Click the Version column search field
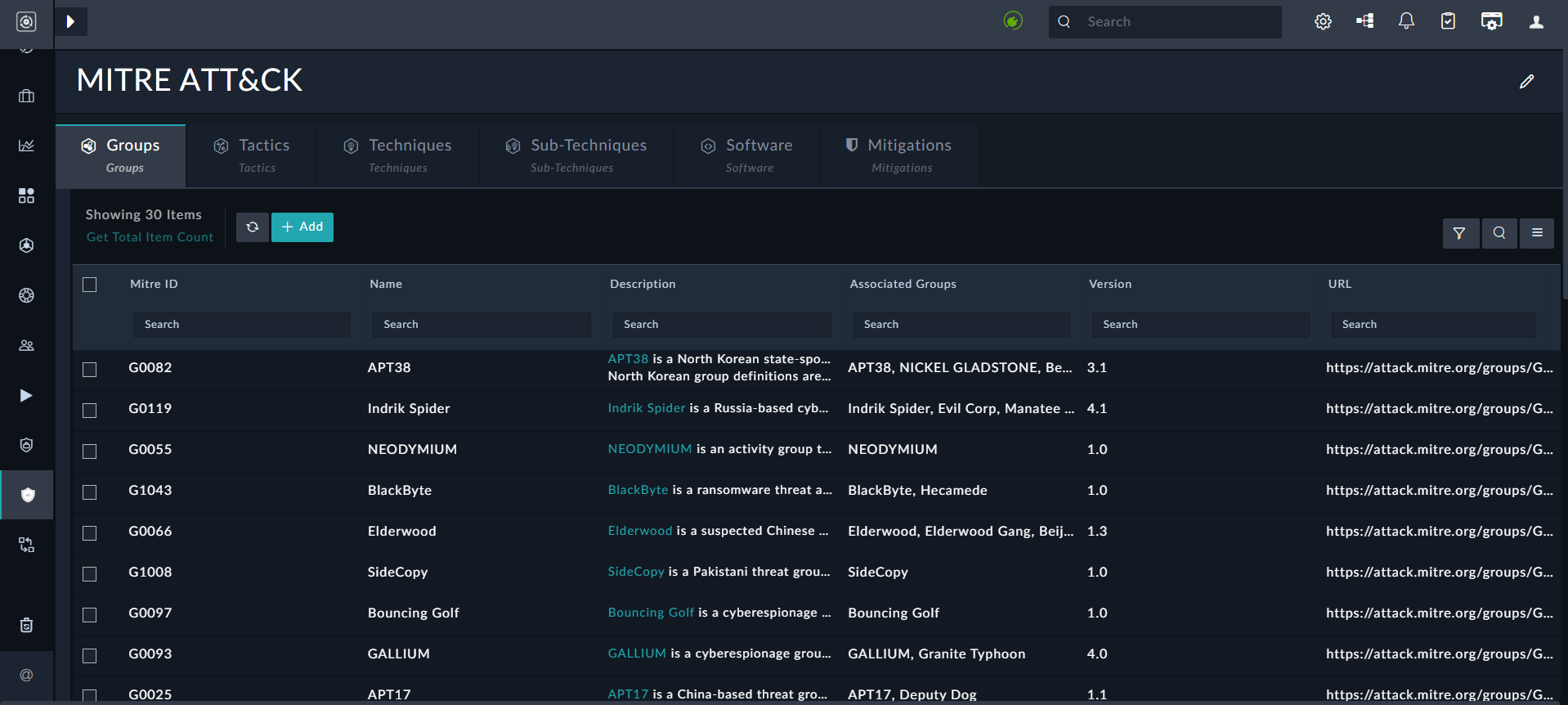Image resolution: width=1568 pixels, height=705 pixels. [1200, 325]
